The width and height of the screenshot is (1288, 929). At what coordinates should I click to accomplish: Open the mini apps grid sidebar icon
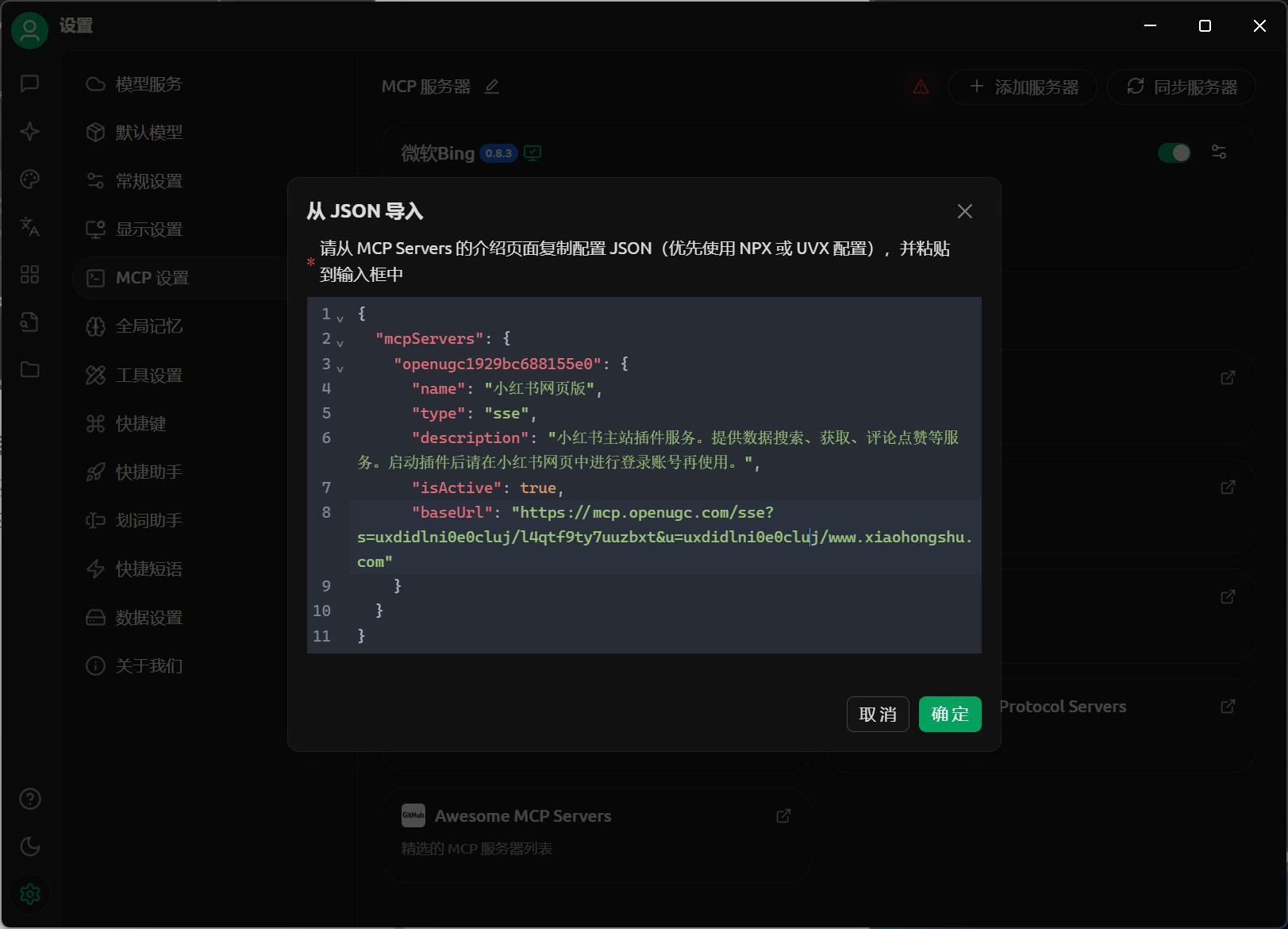click(x=30, y=275)
